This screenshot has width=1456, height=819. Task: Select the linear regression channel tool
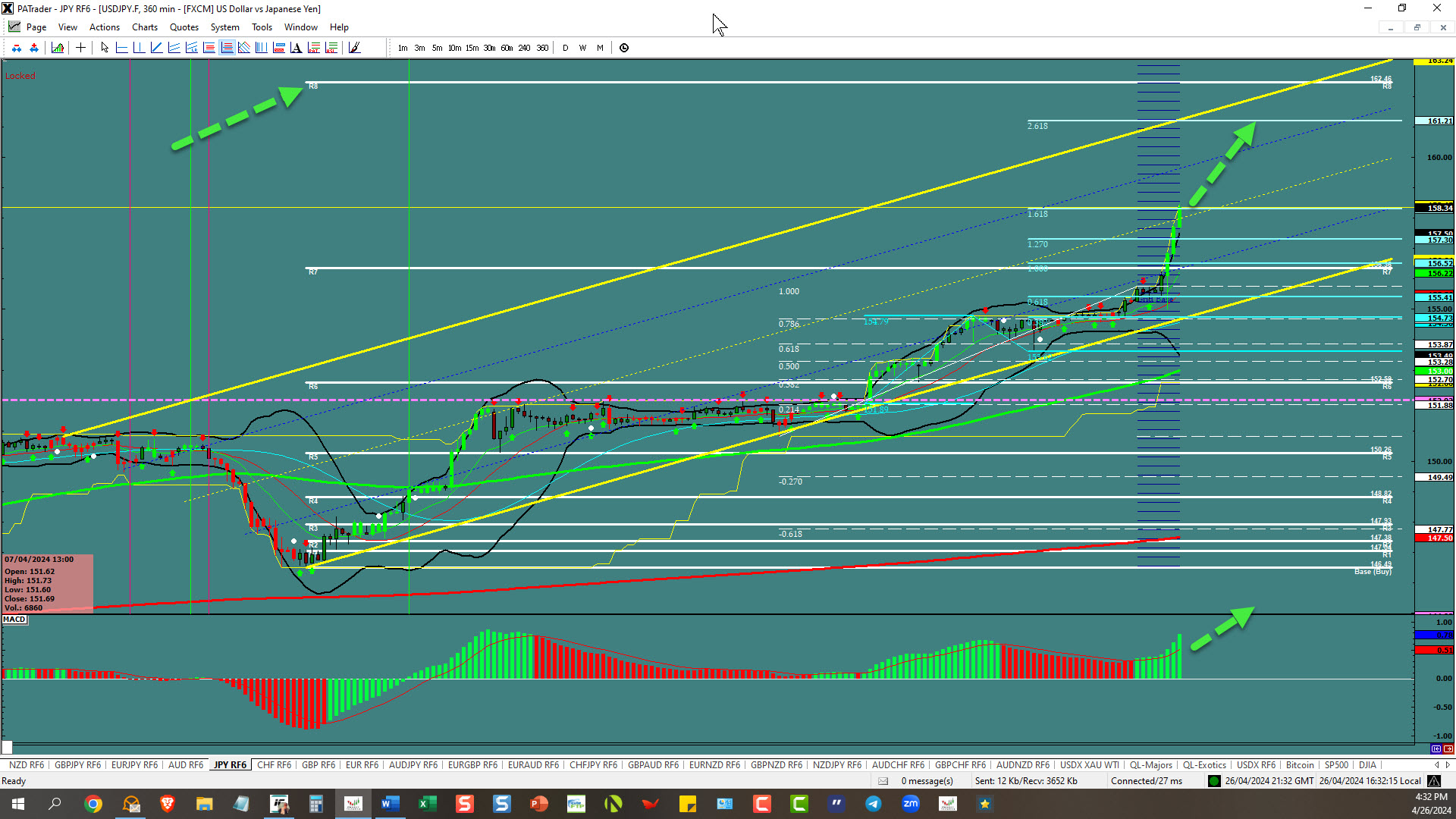(191, 48)
